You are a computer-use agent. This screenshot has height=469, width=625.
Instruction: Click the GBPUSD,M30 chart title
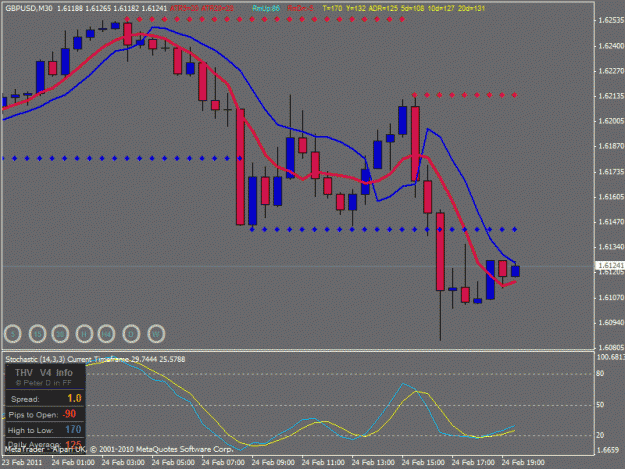[x=29, y=8]
